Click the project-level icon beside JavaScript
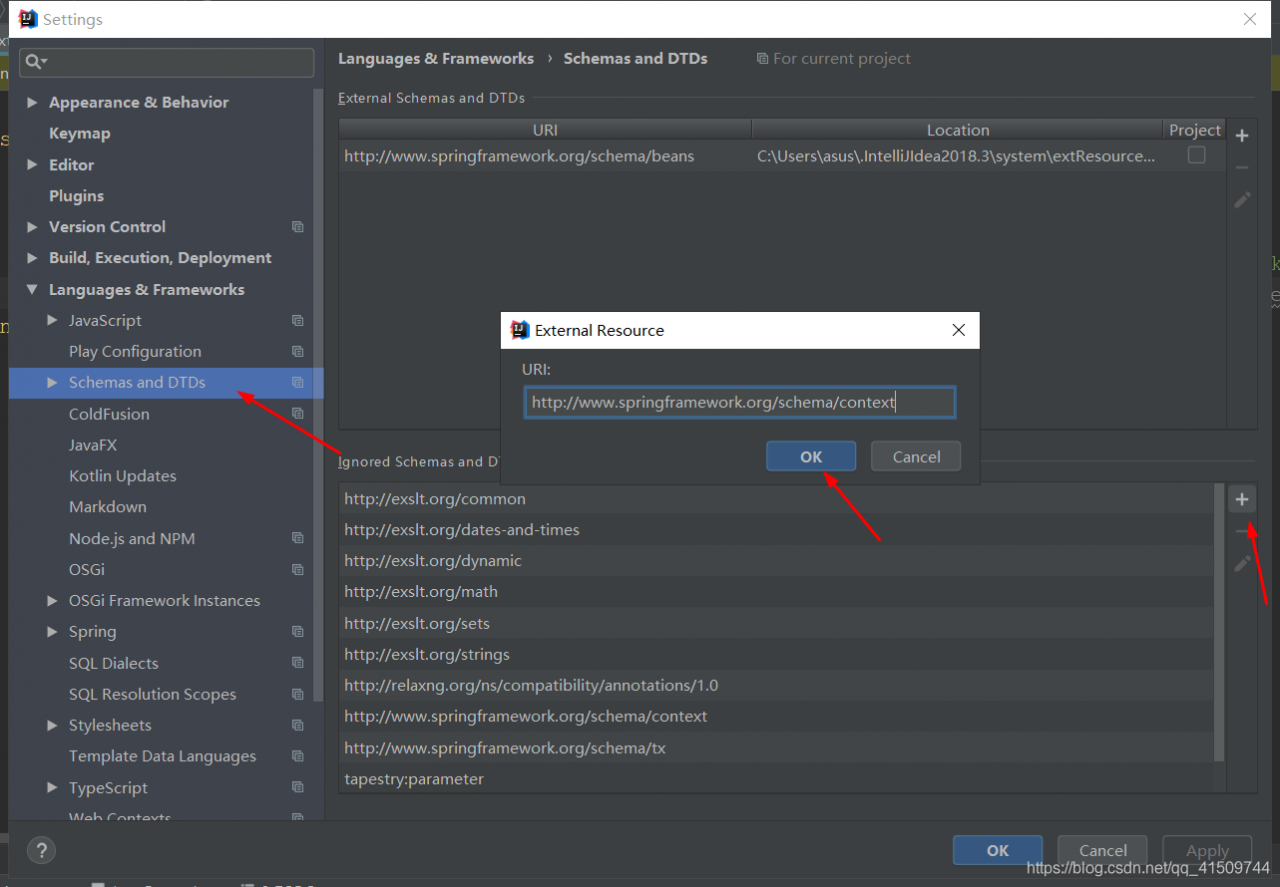Screen dimensions: 1280x887 [297, 321]
